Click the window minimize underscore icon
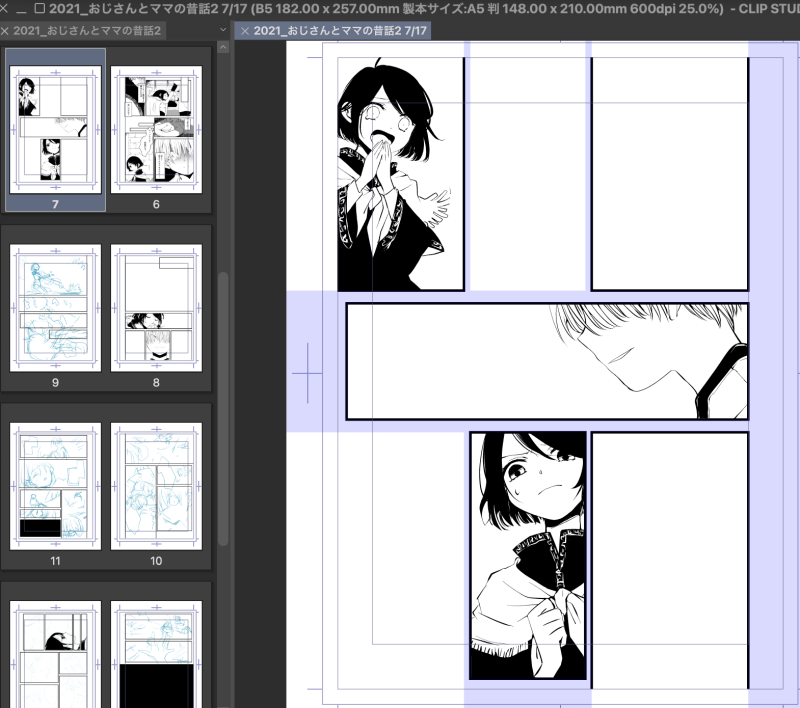Image resolution: width=800 pixels, height=708 pixels. tap(21, 9)
